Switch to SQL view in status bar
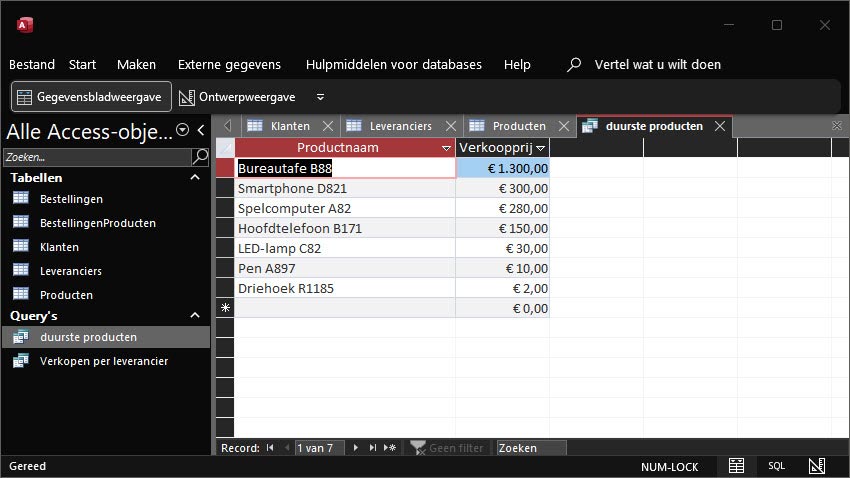This screenshot has height=478, width=850. 776,466
